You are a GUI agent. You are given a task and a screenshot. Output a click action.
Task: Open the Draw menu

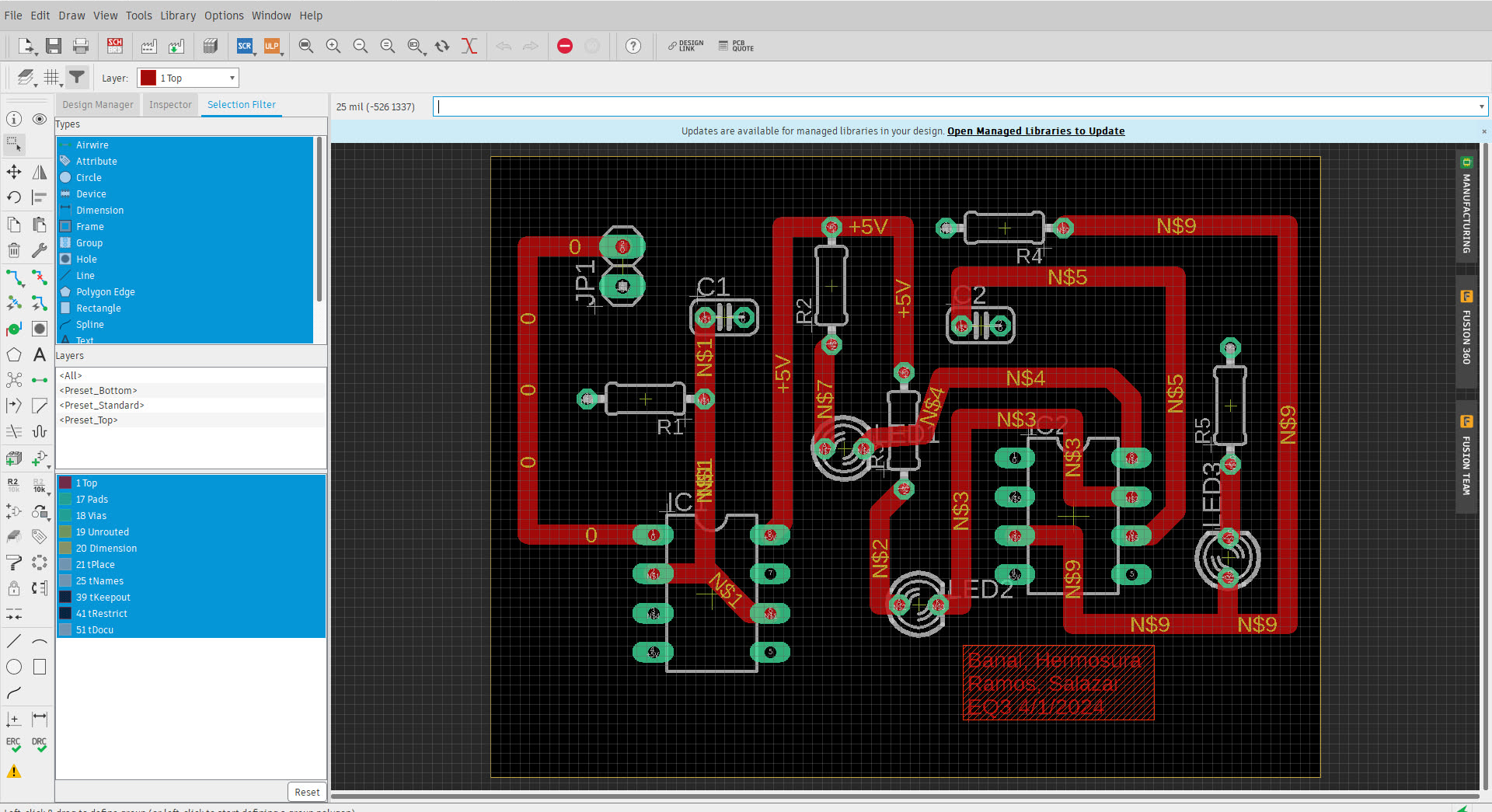coord(71,16)
